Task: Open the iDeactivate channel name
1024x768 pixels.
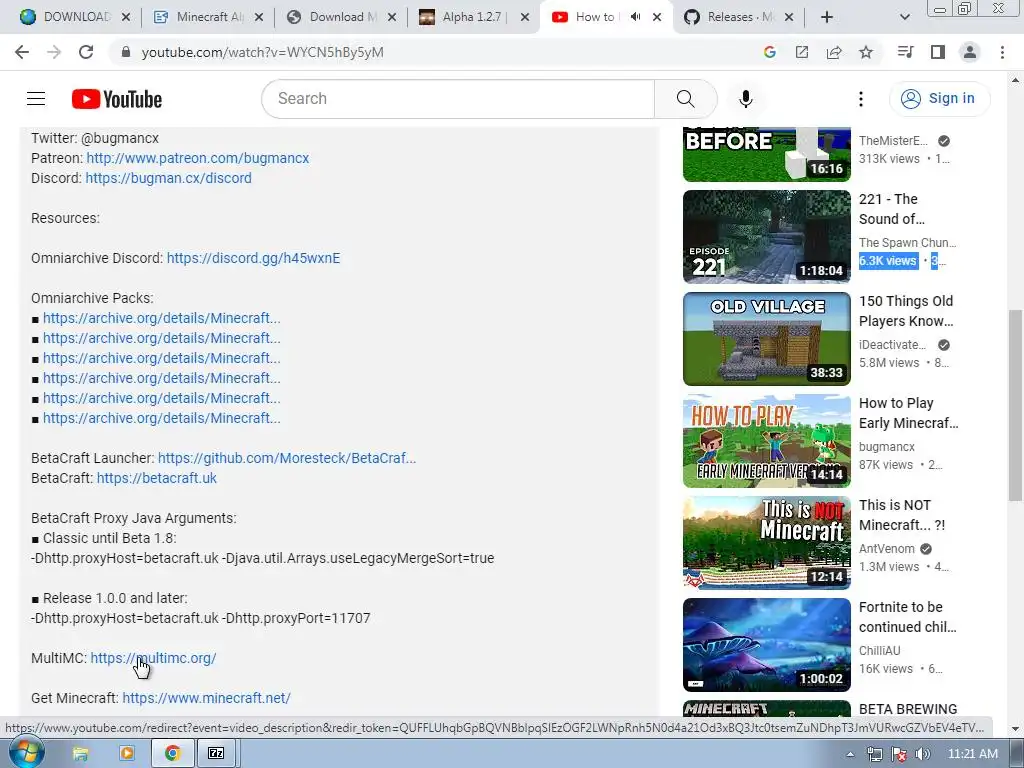Action: pyautogui.click(x=892, y=345)
